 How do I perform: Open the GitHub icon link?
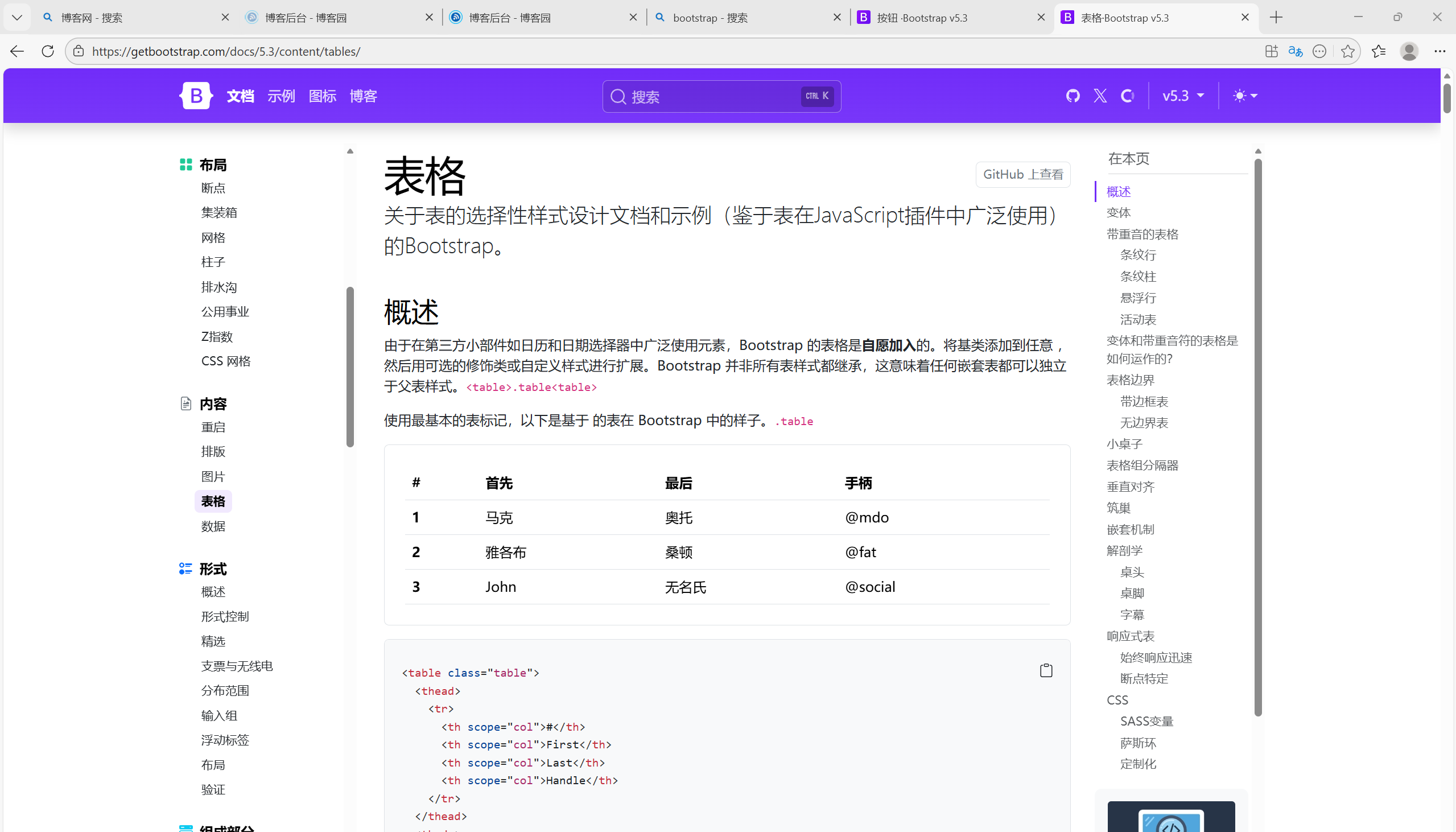point(1073,96)
